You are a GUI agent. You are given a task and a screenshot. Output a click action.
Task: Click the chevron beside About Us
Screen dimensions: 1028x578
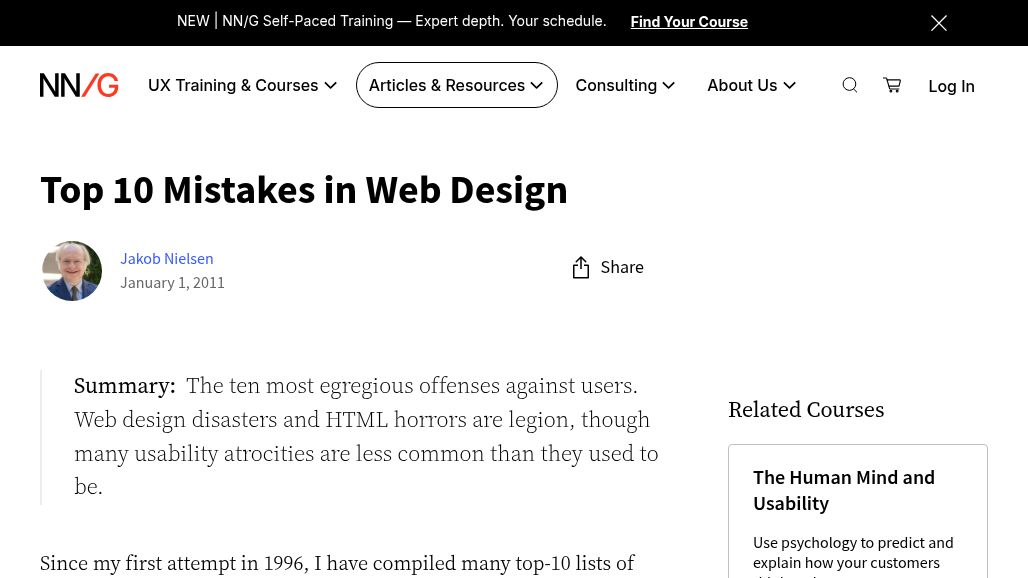point(789,85)
